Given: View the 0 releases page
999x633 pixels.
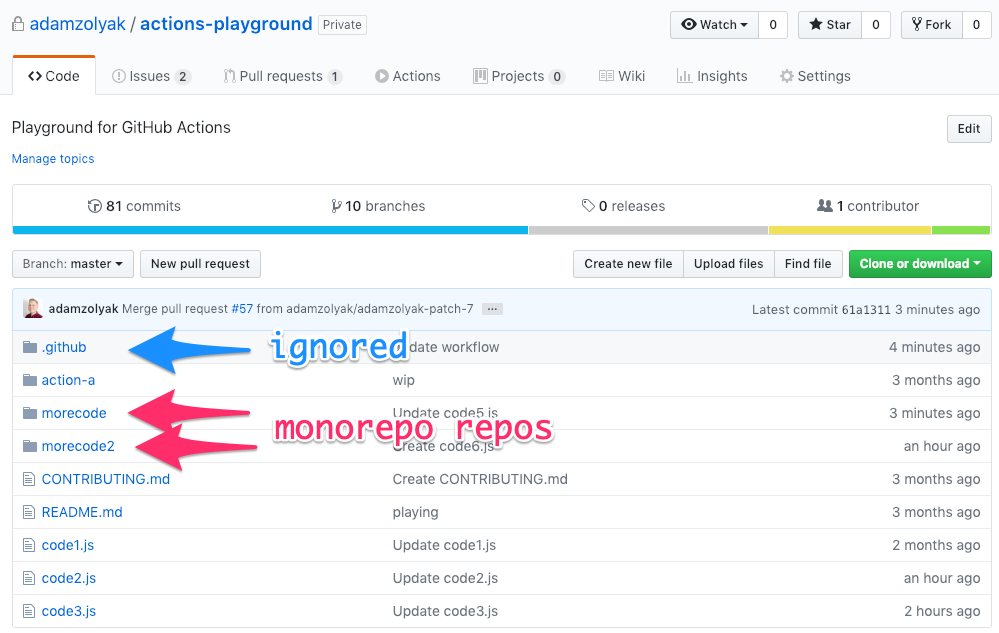Looking at the screenshot, I should tap(623, 206).
